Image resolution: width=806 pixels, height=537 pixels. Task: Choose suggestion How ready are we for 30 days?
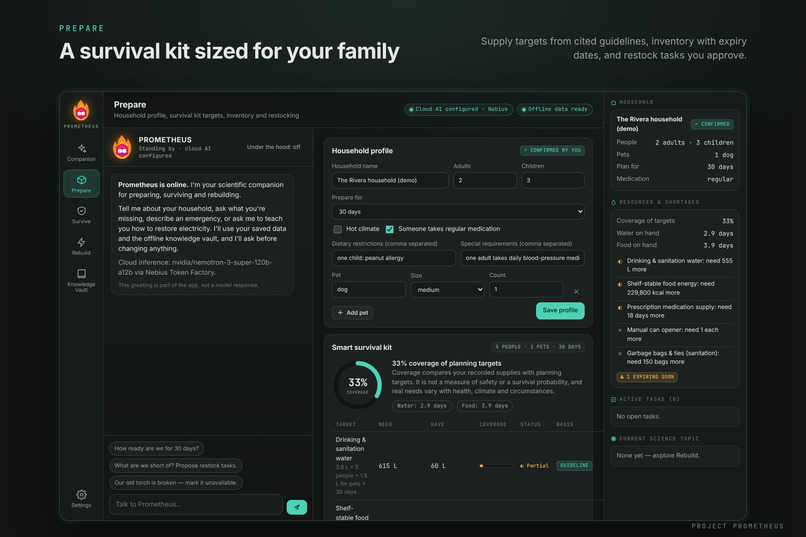click(156, 448)
